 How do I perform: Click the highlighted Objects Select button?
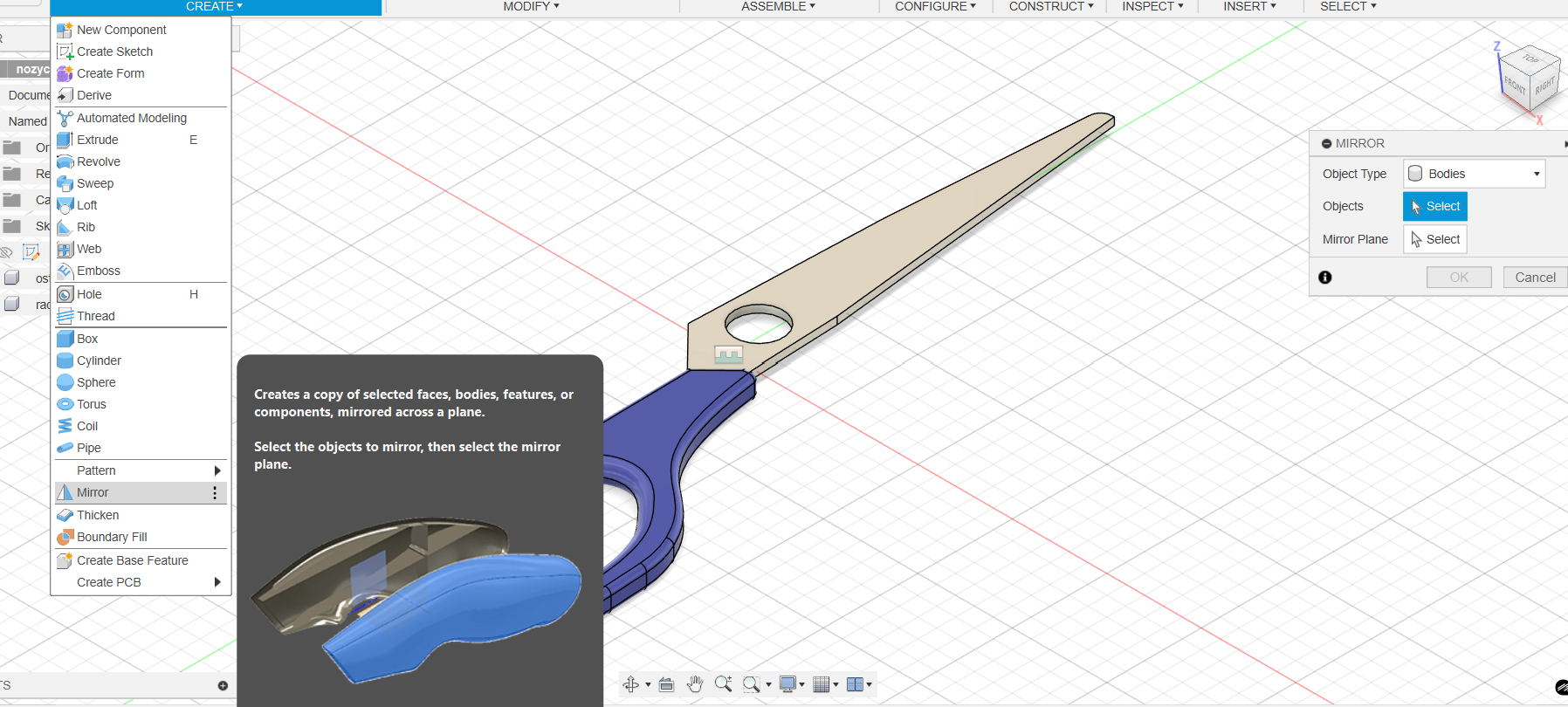pos(1434,206)
